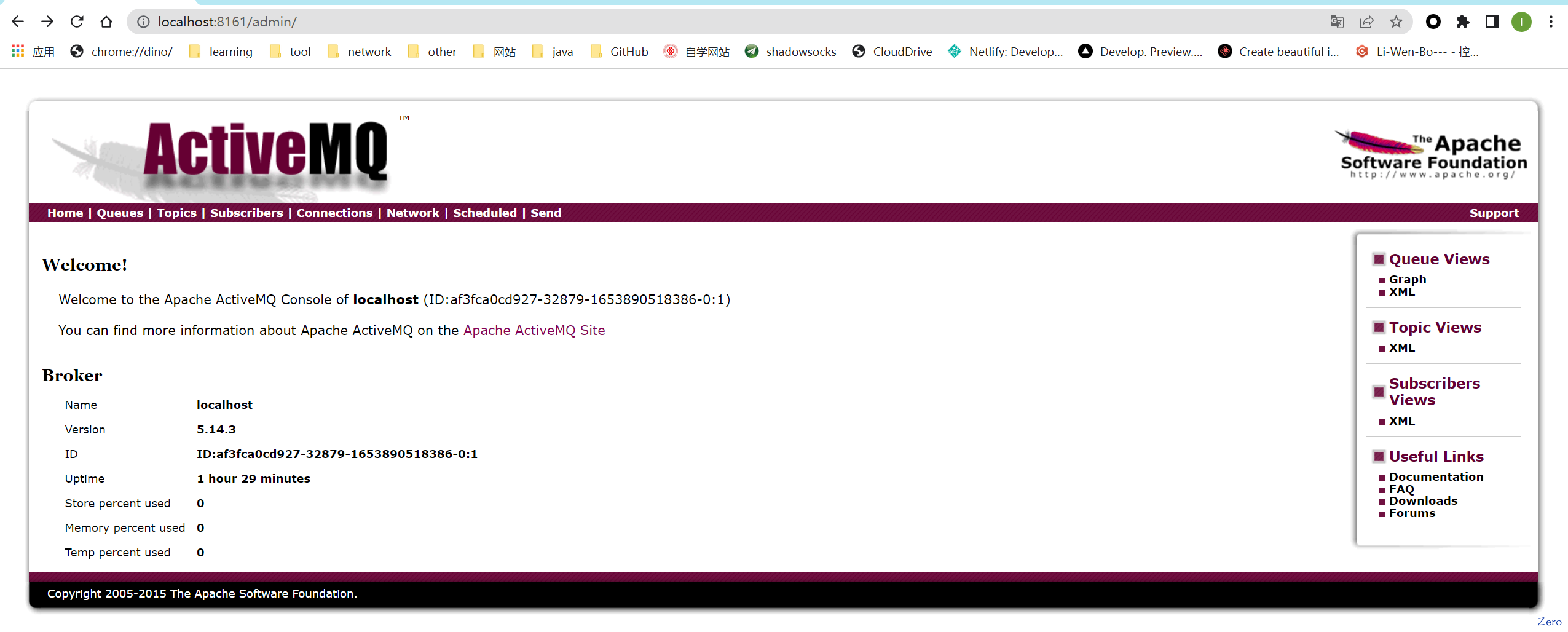Viewport: 1568px width, 632px height.
Task: Open the java bookmark folder
Action: coord(553,52)
